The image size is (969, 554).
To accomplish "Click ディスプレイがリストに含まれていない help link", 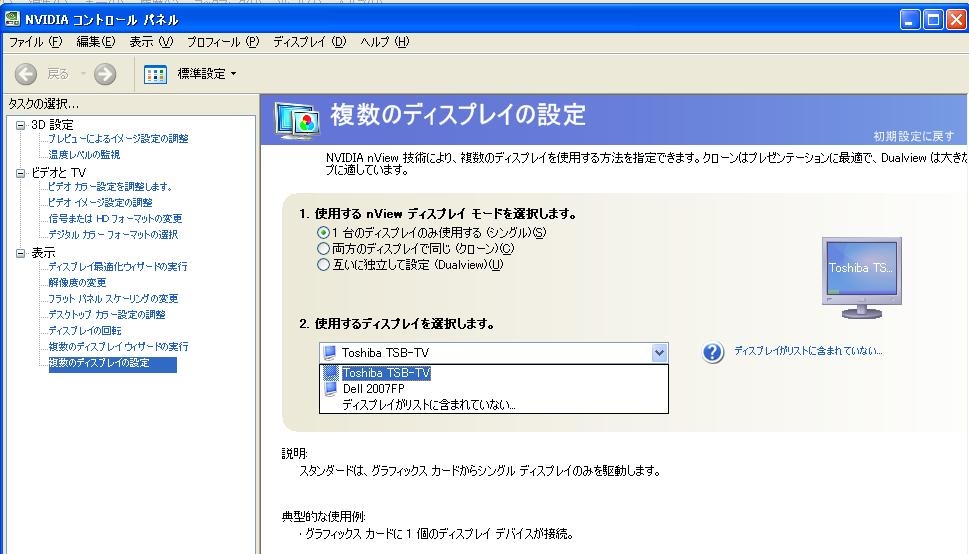I will 808,351.
